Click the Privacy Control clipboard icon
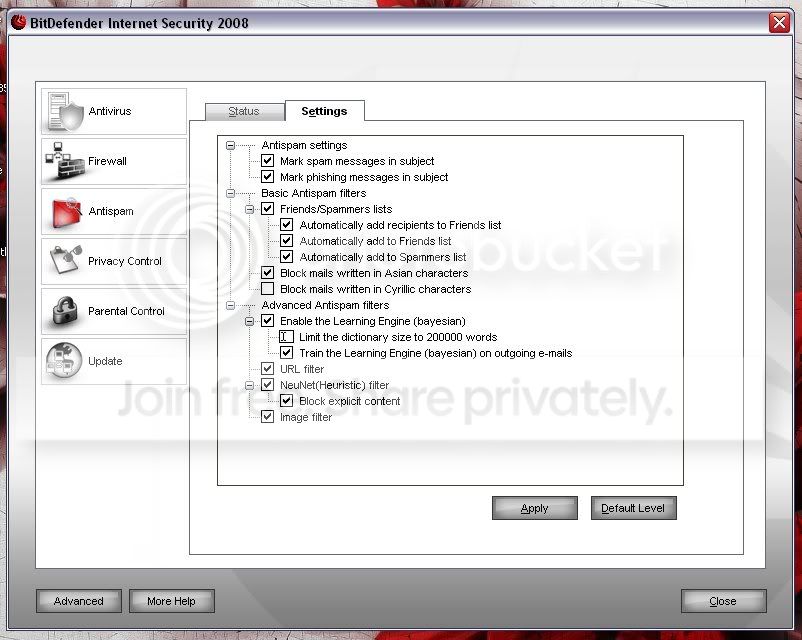802x640 pixels. (65, 260)
